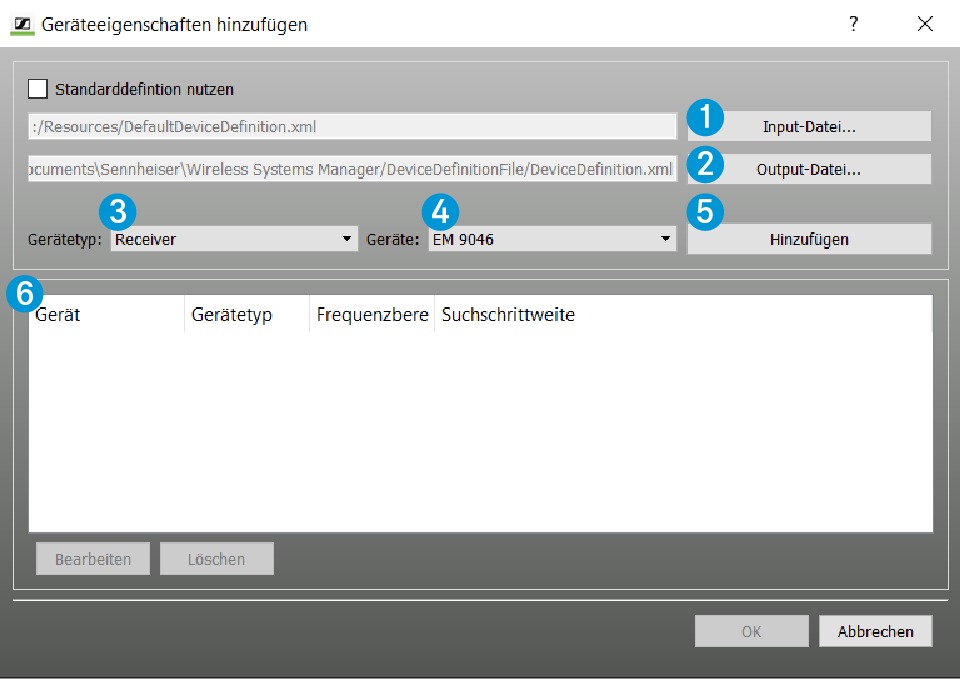
Task: Click the Suchschrittweite column header
Action: (508, 315)
